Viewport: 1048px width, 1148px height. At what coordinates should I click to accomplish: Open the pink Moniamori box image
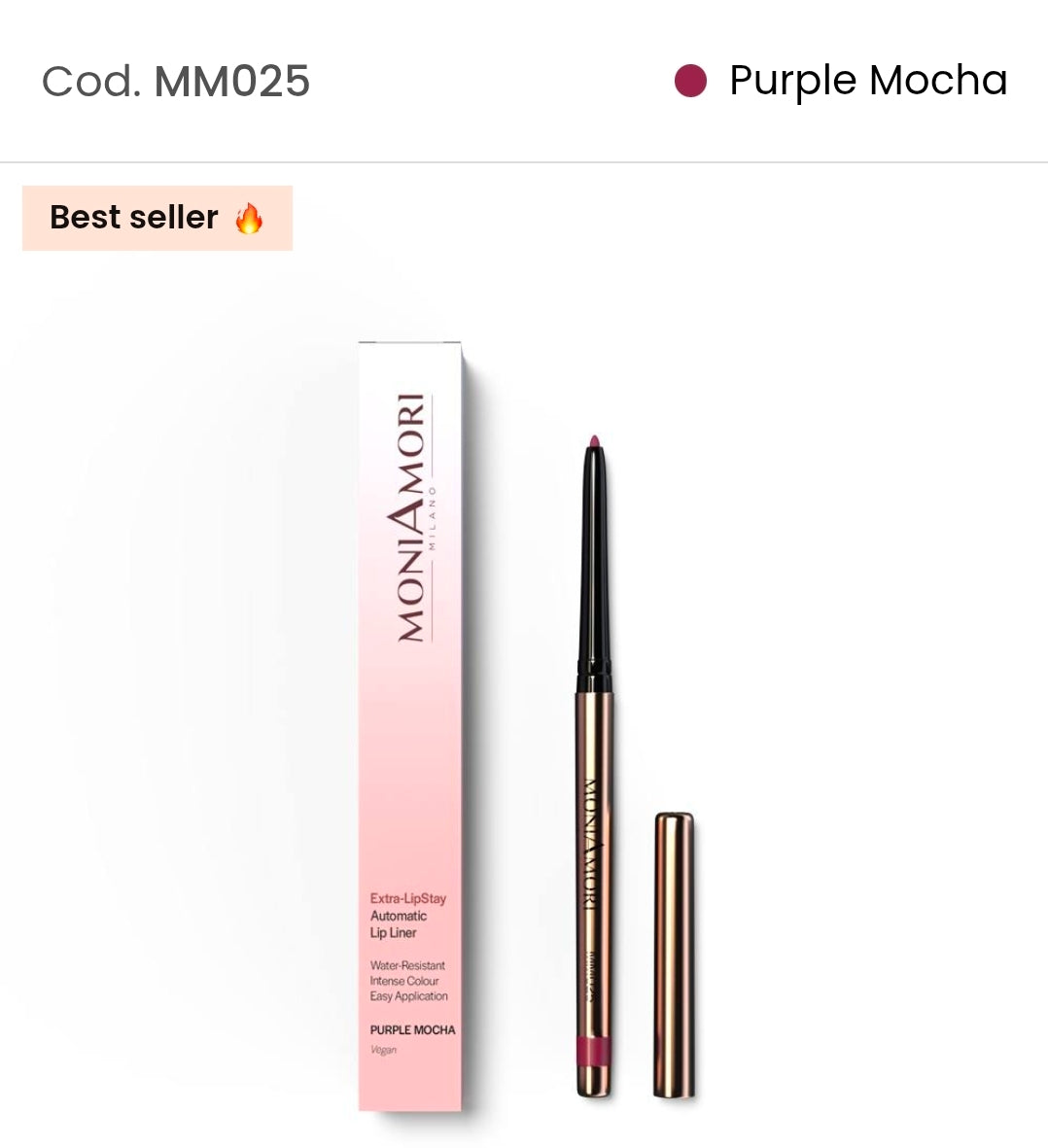click(410, 725)
